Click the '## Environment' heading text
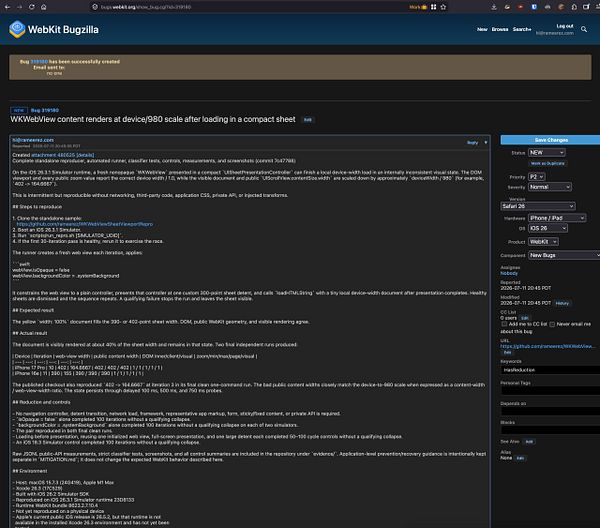 tap(29, 471)
